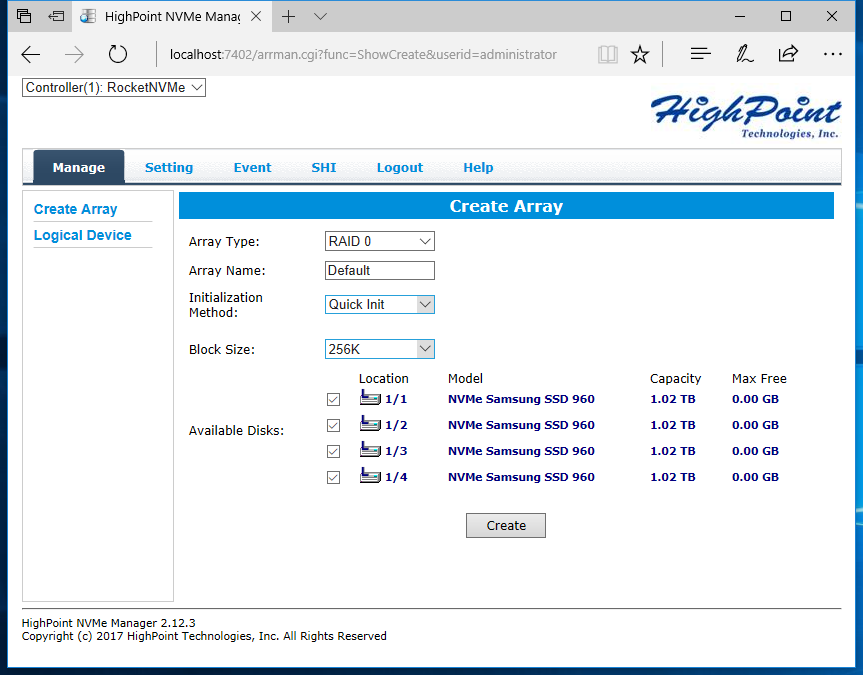Make a web note with pen icon
Viewport: 863px width, 675px height.
point(744,53)
